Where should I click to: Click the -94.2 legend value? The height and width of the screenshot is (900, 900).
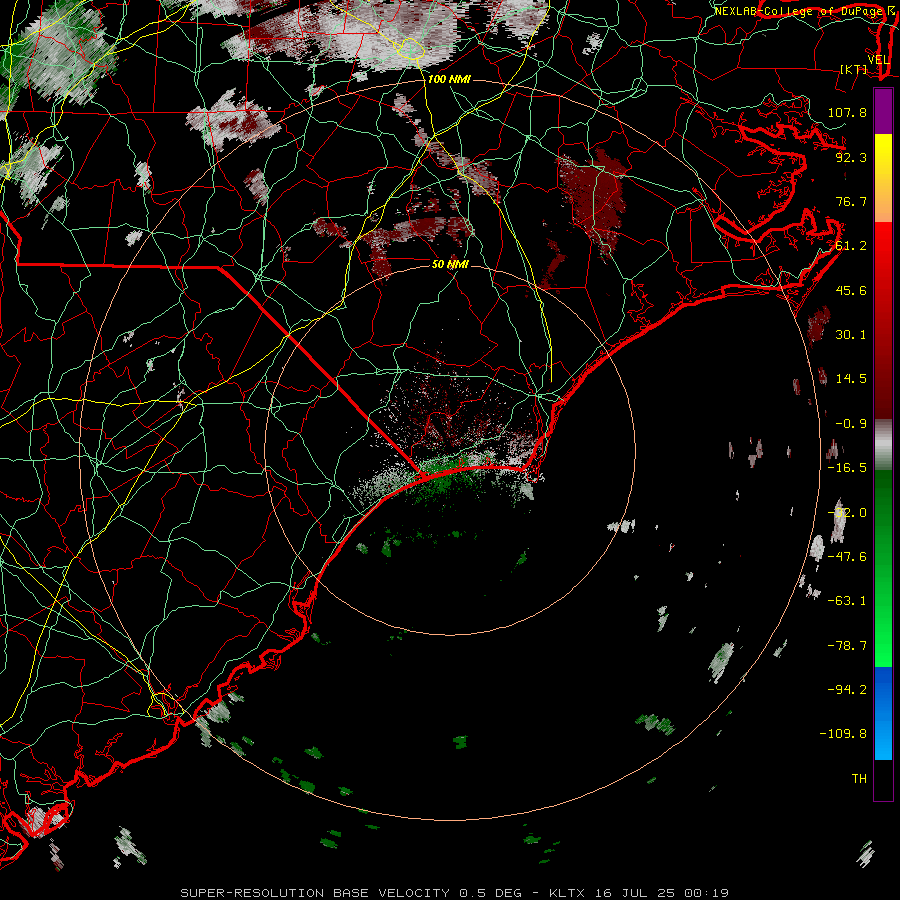click(847, 690)
